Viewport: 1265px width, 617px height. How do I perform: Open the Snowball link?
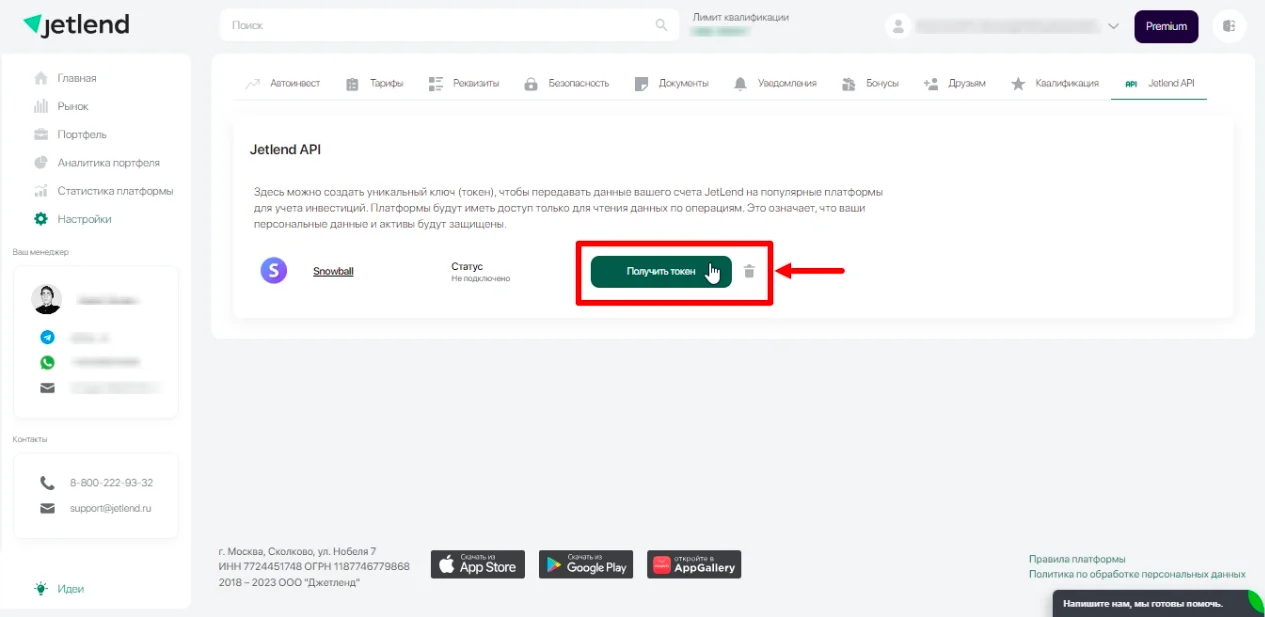pos(333,271)
